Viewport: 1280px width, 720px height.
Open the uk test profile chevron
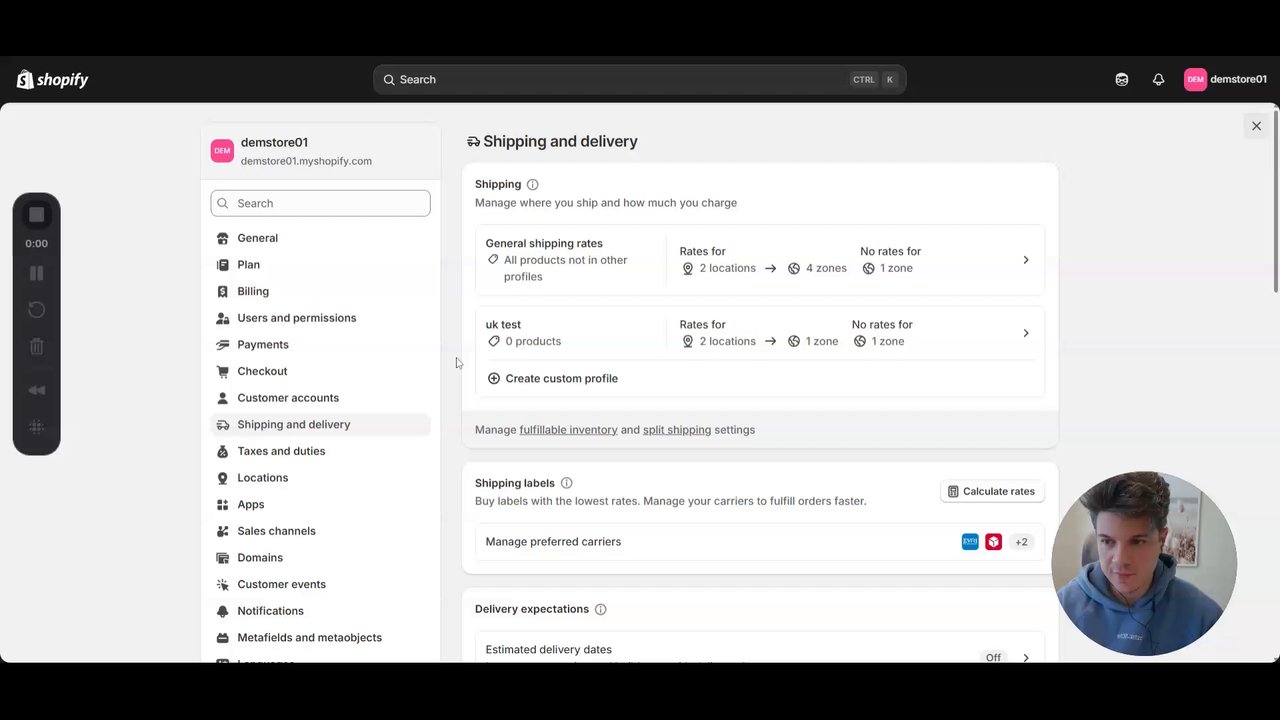pyautogui.click(x=1025, y=333)
